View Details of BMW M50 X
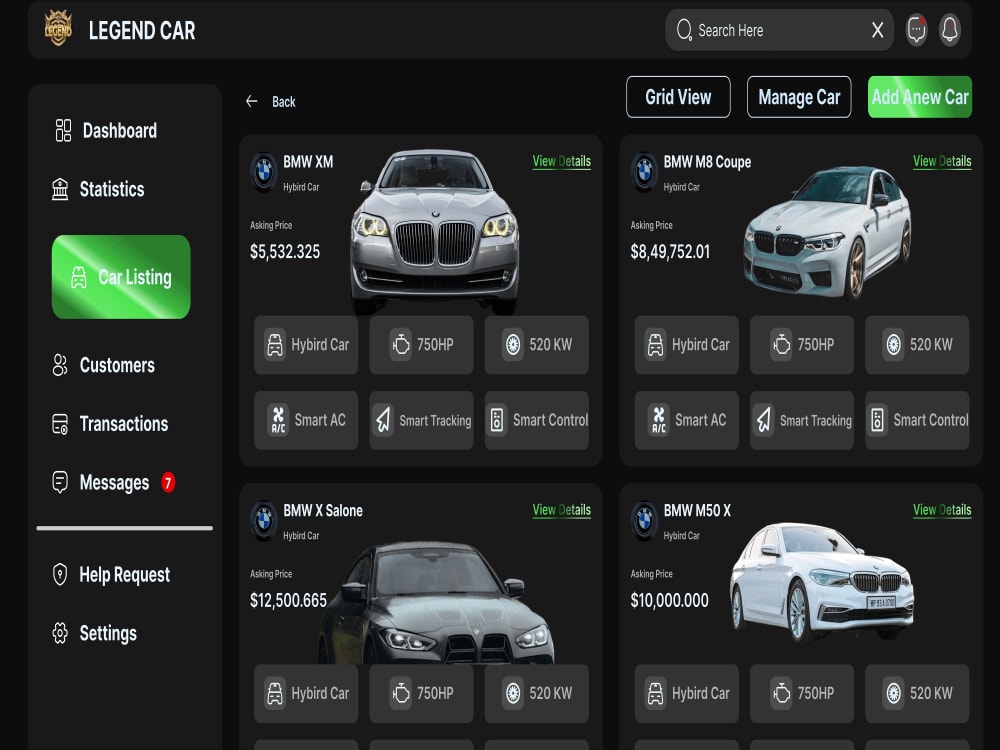1000x750 pixels. point(942,510)
